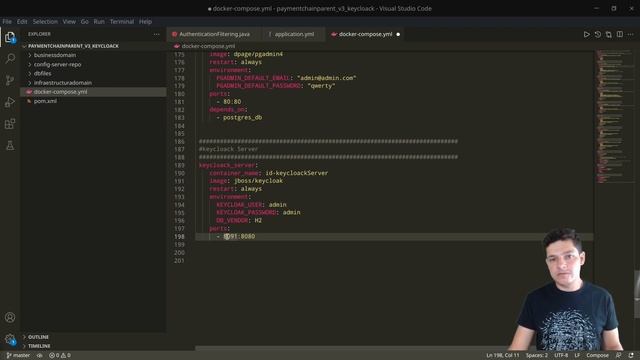Open Explorer Views and More Actions ellipsis
The height and width of the screenshot is (360, 640).
[x=156, y=34]
